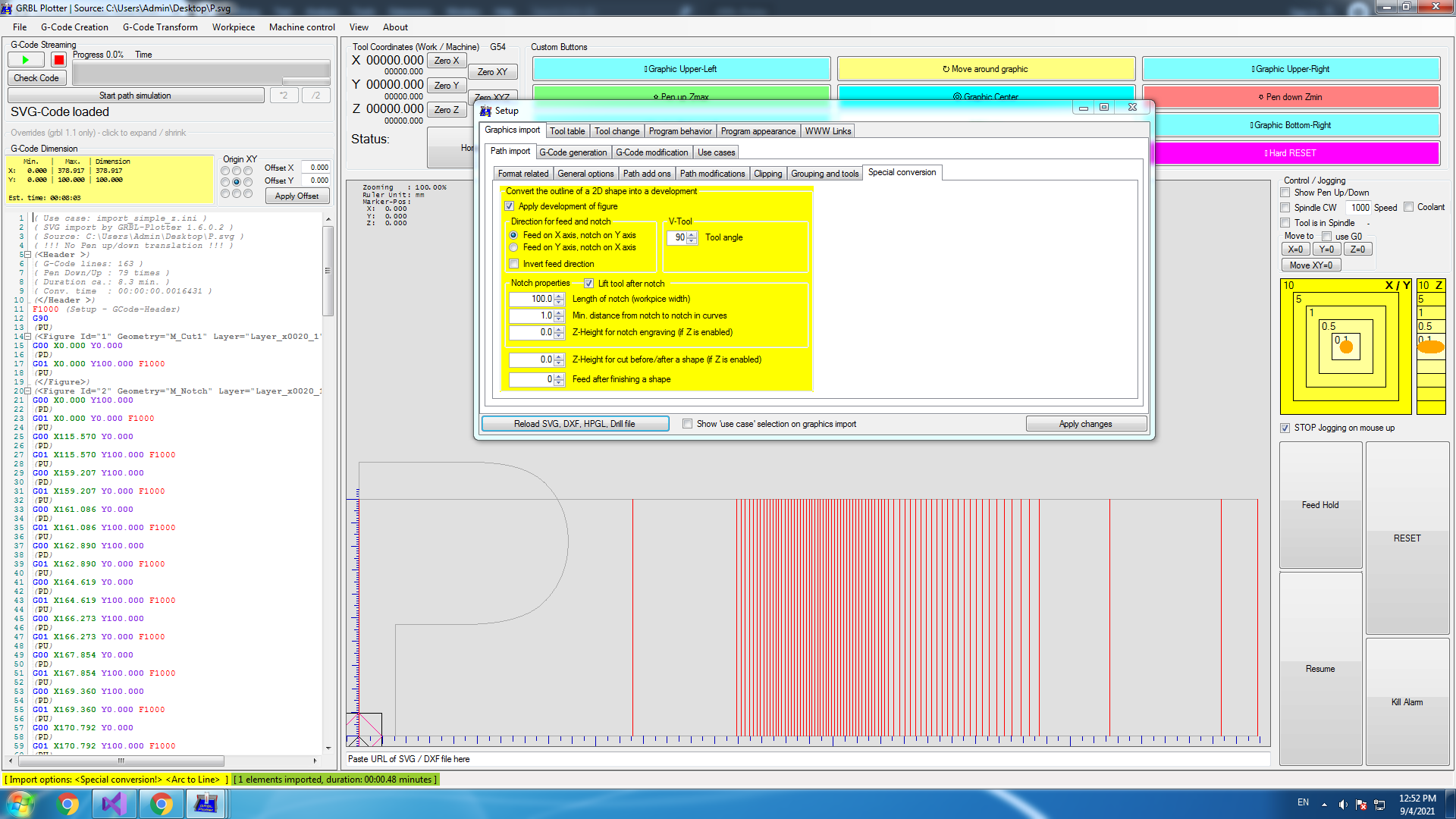Apply changes in the Setup window

[1086, 423]
